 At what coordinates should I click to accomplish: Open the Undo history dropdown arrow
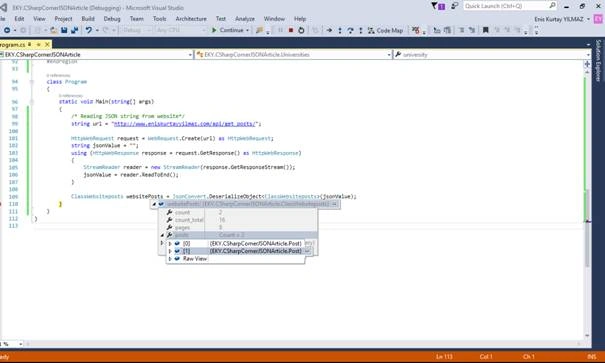(97, 30)
